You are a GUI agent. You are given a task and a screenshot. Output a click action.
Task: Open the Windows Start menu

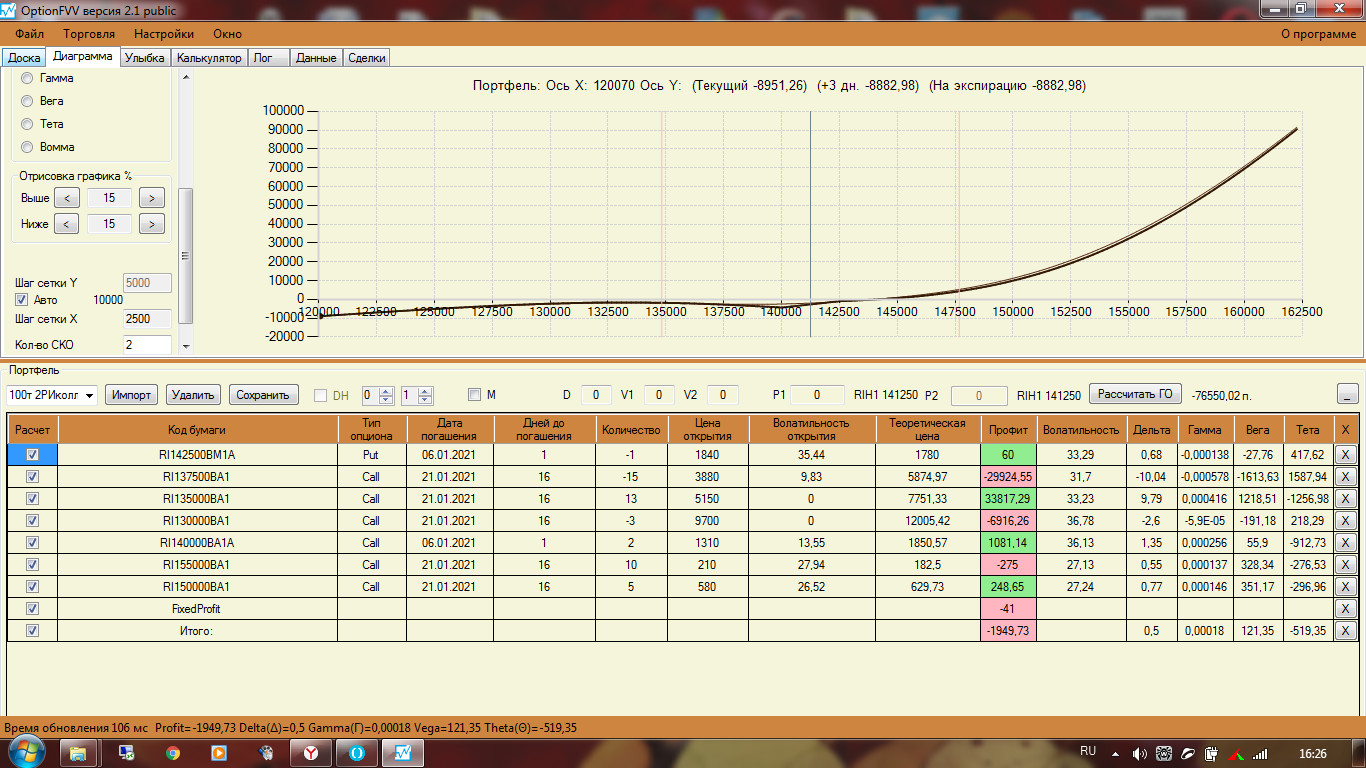tap(26, 752)
